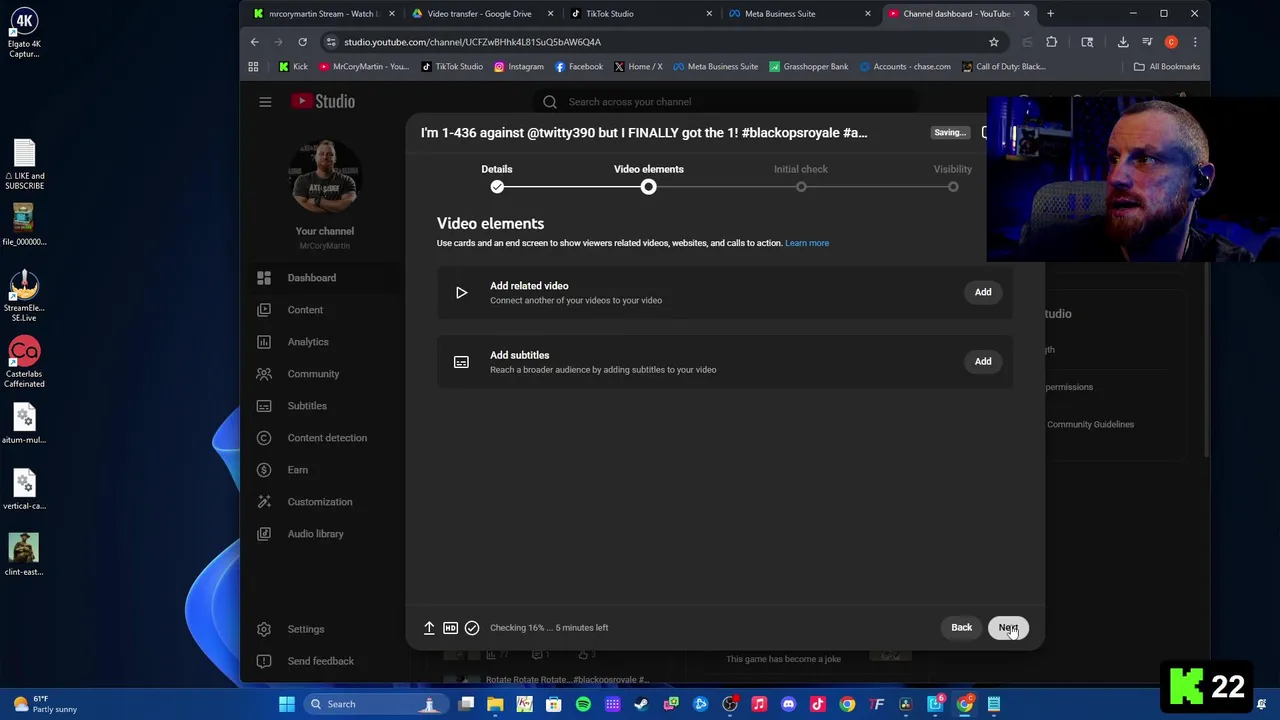Open the Grasshopper Bank bookmark

point(808,67)
